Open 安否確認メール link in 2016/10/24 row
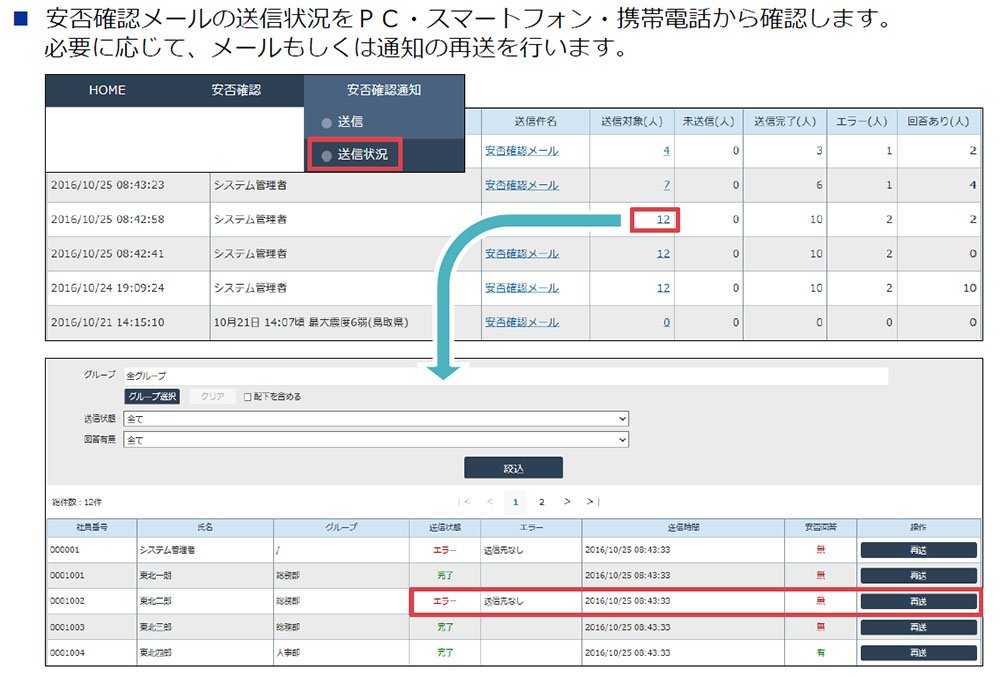The image size is (1000, 677). (x=522, y=288)
